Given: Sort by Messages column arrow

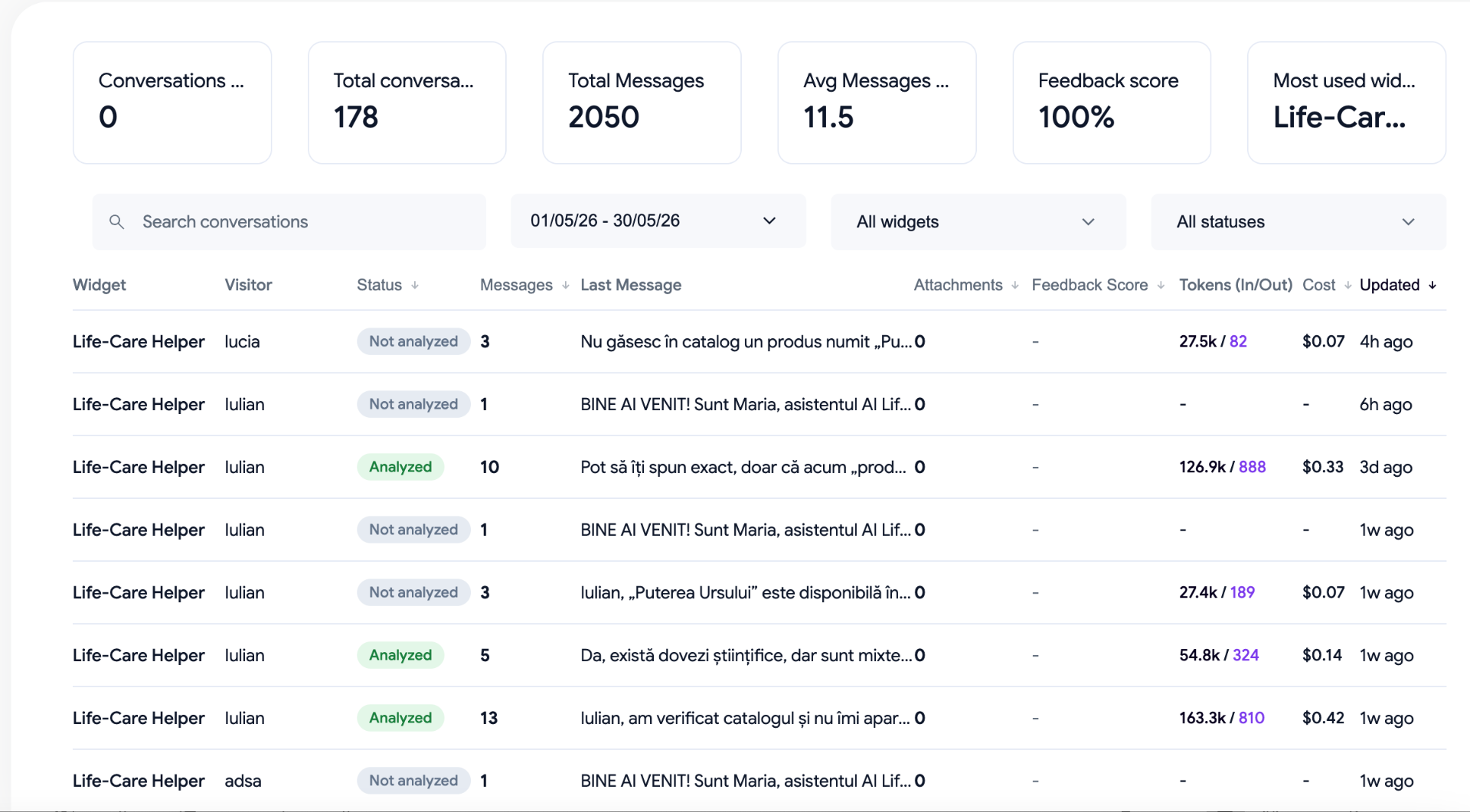Looking at the screenshot, I should [x=566, y=285].
